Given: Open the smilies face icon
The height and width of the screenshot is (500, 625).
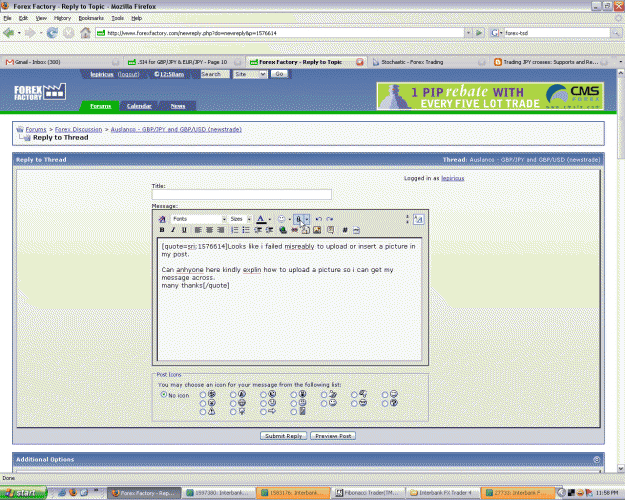Looking at the screenshot, I should click(x=281, y=219).
